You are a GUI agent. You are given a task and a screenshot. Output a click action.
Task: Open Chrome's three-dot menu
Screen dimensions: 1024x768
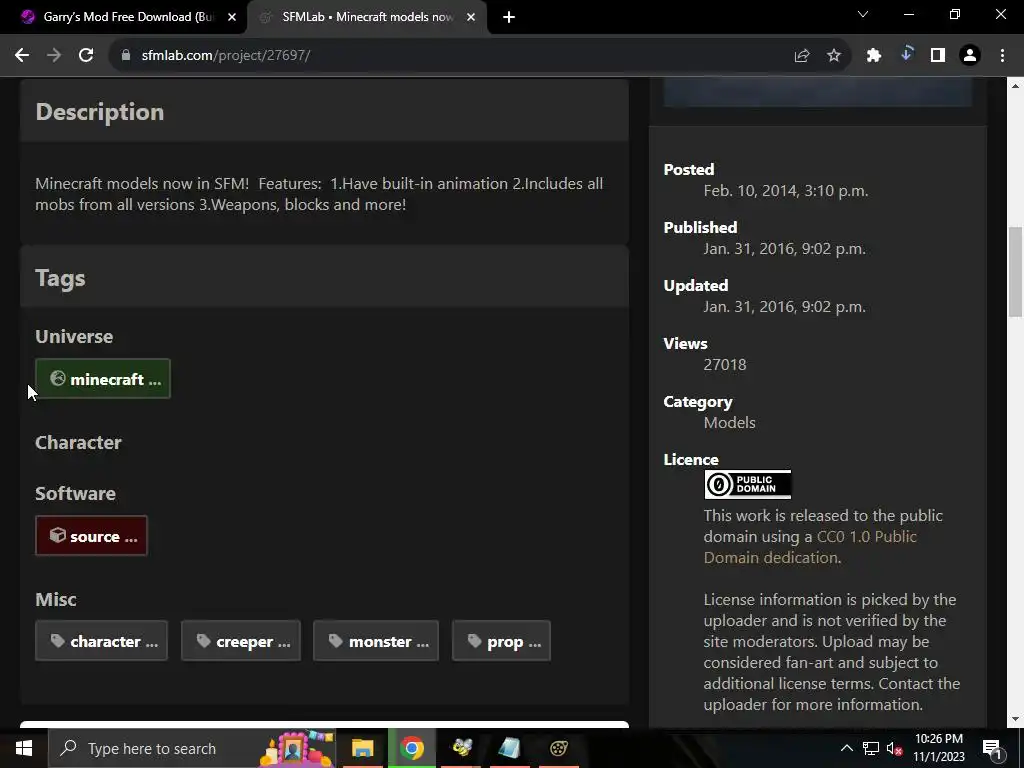pos(1002,56)
